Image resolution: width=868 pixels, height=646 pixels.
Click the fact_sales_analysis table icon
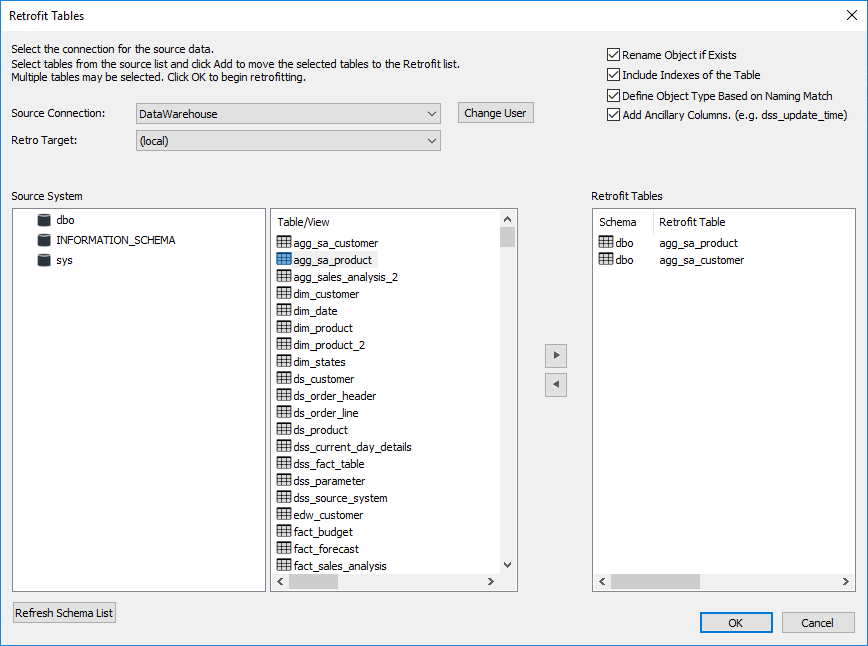284,566
